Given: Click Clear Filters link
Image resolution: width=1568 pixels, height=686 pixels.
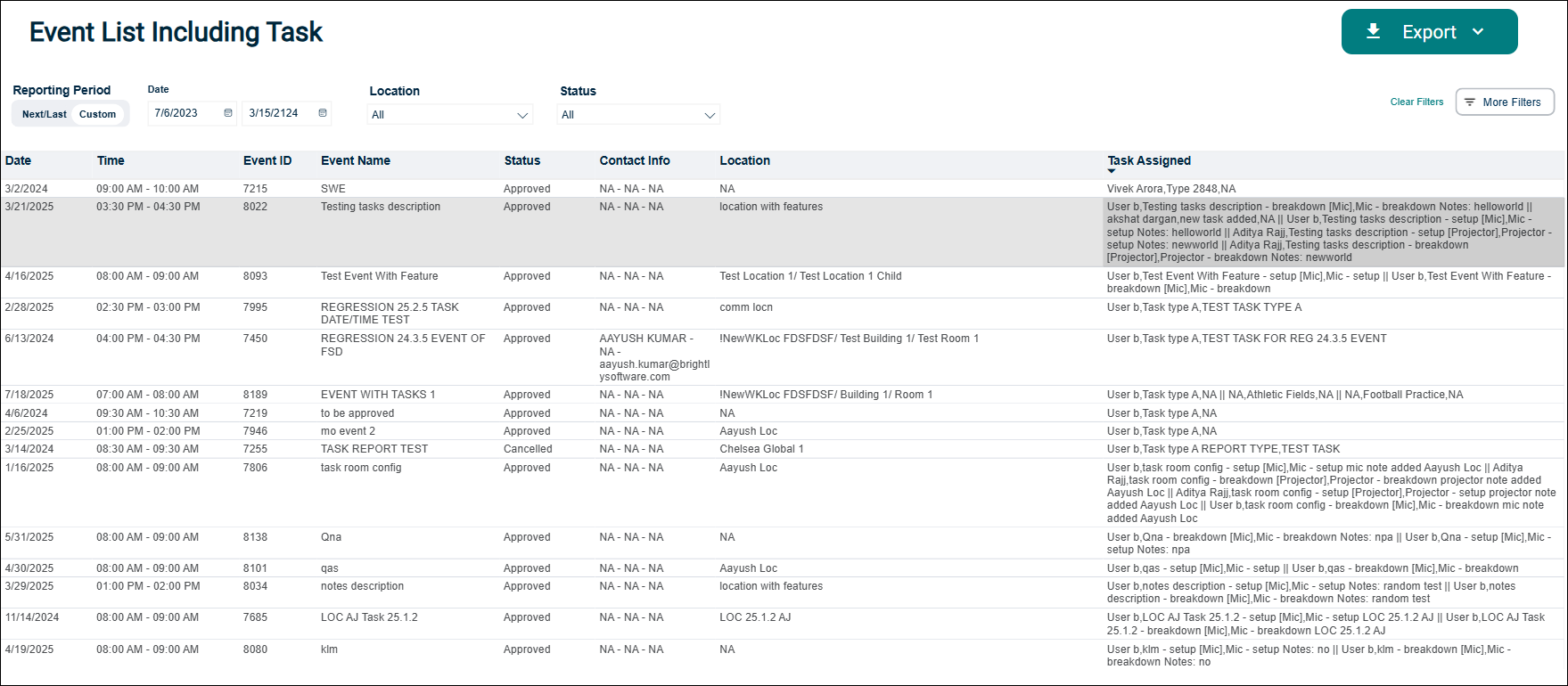Looking at the screenshot, I should tap(1416, 102).
